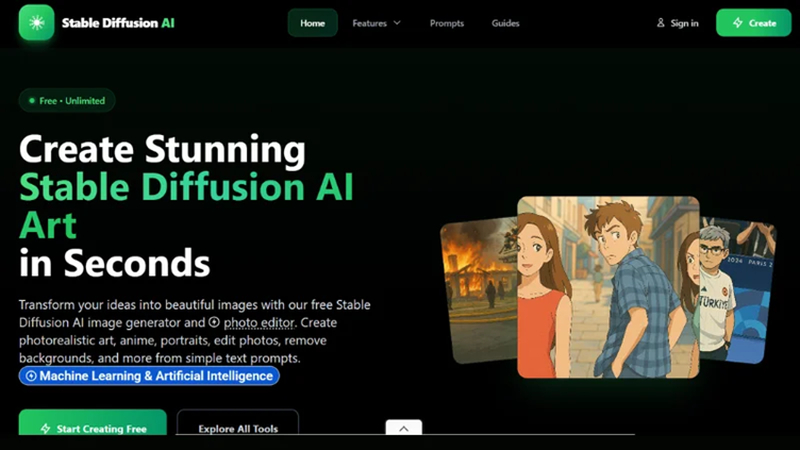Select the Home nav tab
The width and height of the screenshot is (800, 450).
(x=312, y=23)
